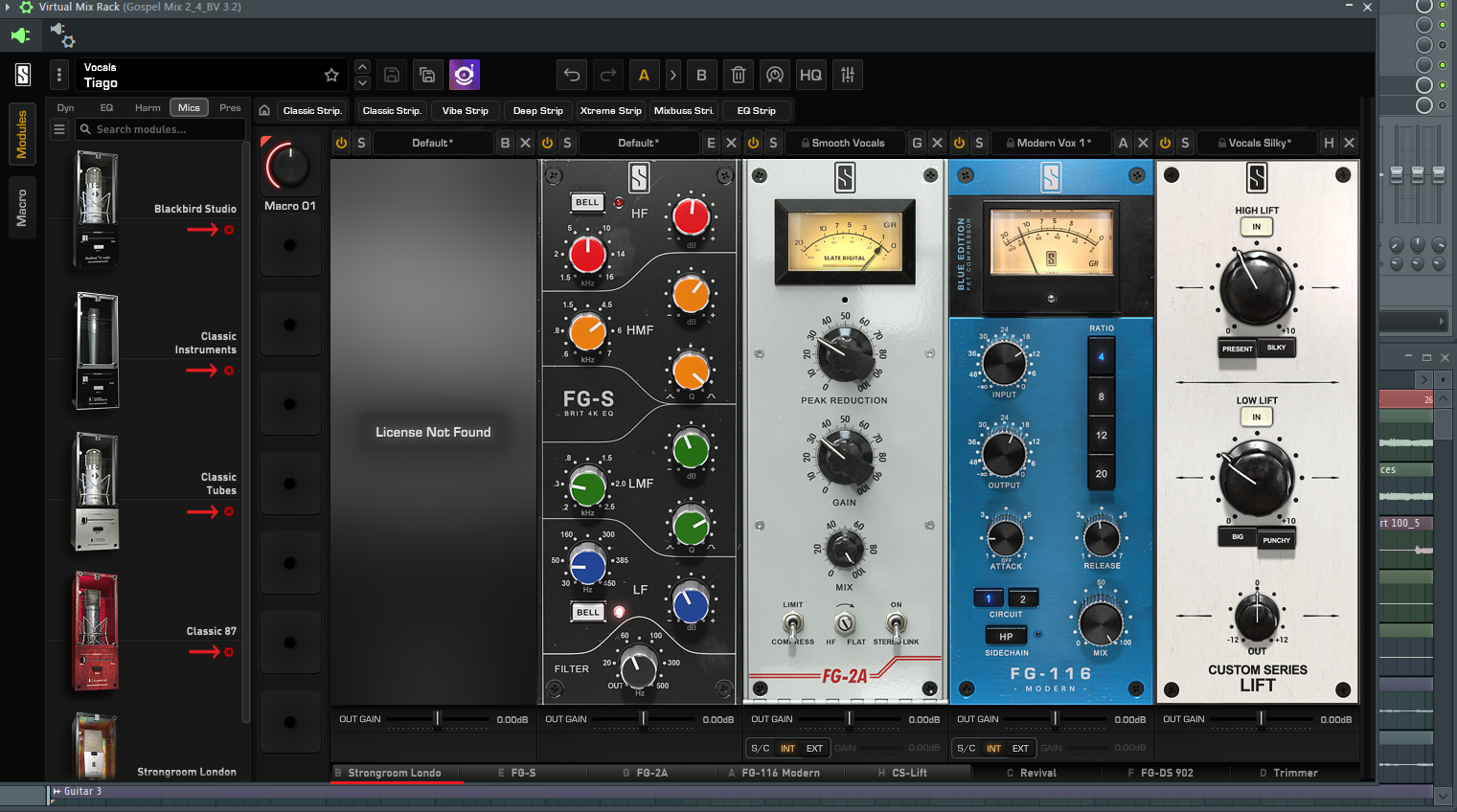Open the three-dot preset menu
This screenshot has width=1457, height=812.
[59, 75]
